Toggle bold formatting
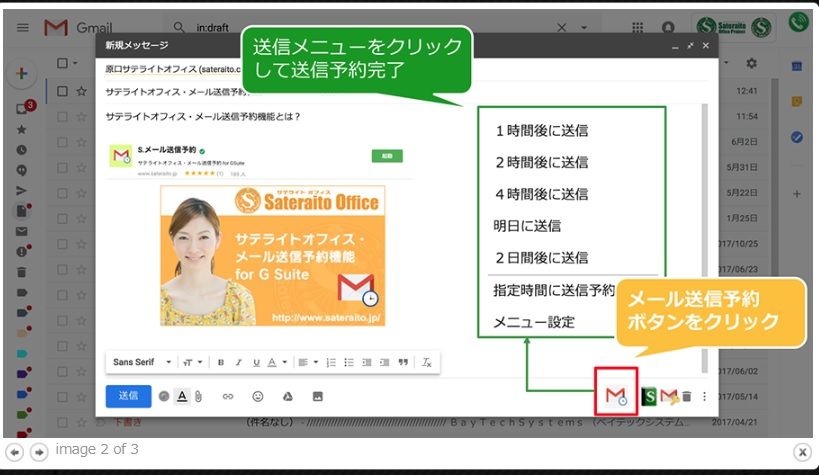The height and width of the screenshot is (475, 819). pyautogui.click(x=221, y=362)
